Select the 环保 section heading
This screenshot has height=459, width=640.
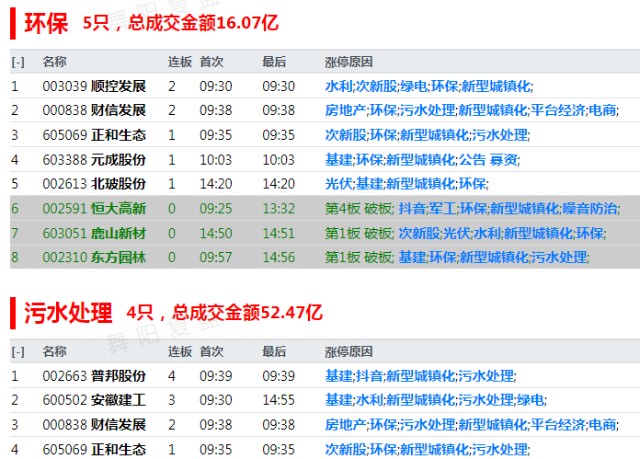pos(46,23)
